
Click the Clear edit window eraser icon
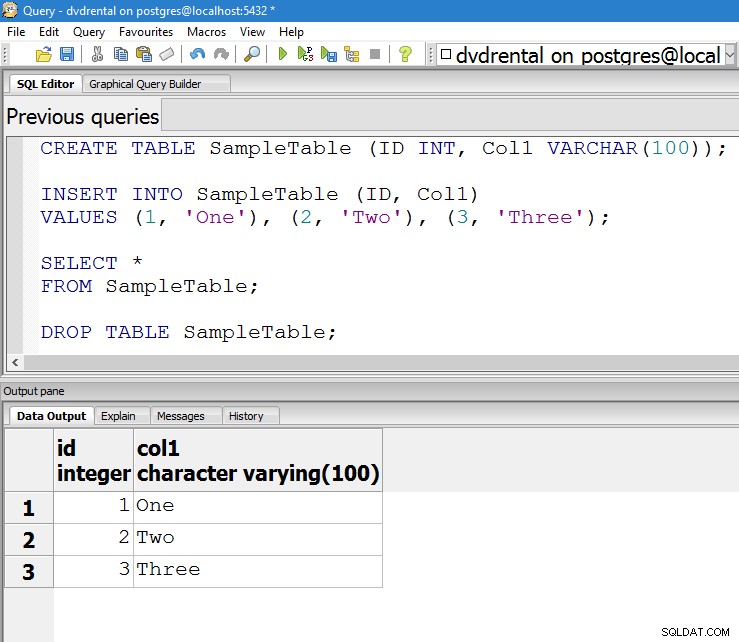(167, 55)
